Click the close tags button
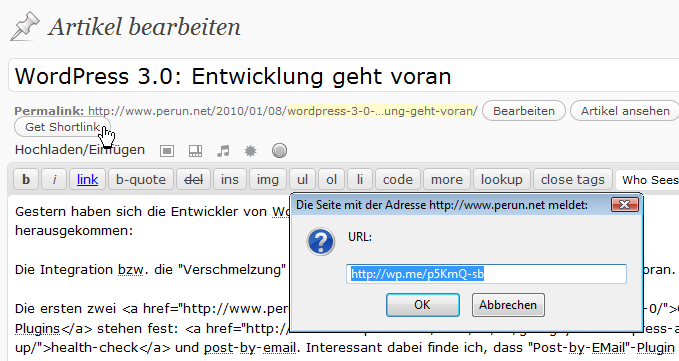Screen dimensions: 679x361 [x=572, y=179]
